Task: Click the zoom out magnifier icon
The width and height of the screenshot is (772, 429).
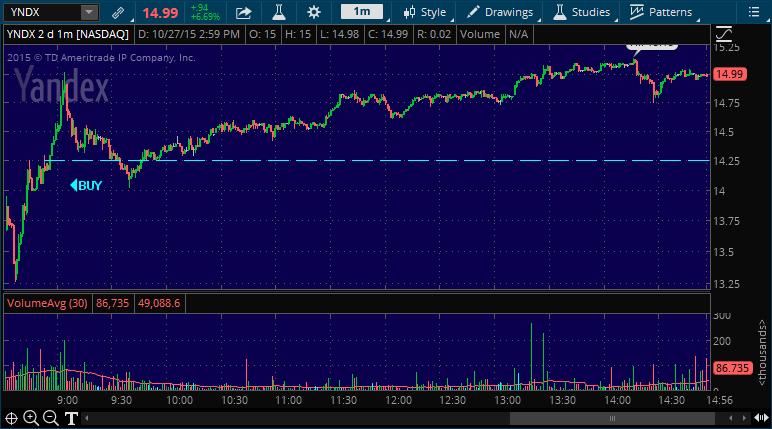Action: (x=51, y=418)
